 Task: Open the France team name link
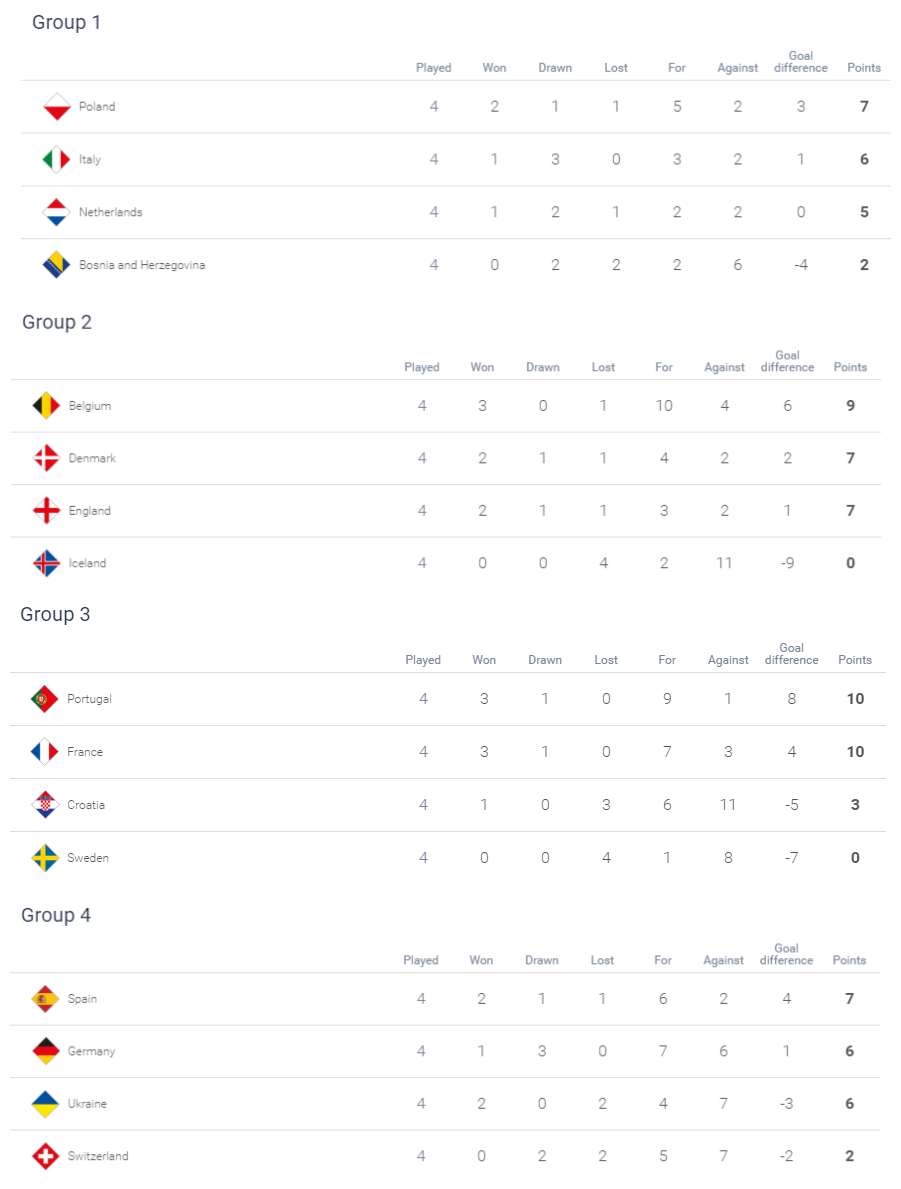(85, 752)
